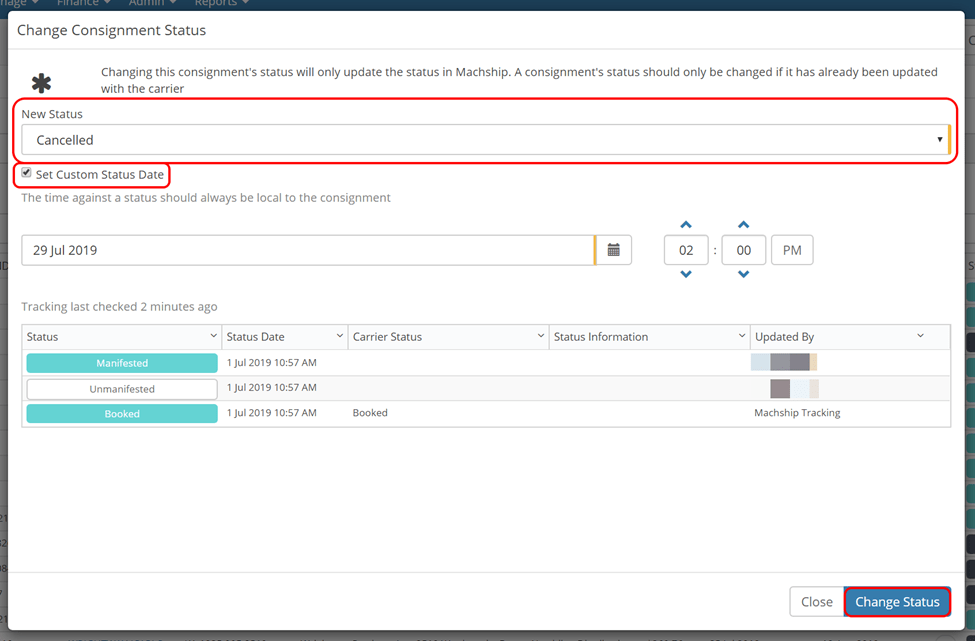Increment the minutes with the up chevron
The image size is (975, 641).
tap(743, 224)
